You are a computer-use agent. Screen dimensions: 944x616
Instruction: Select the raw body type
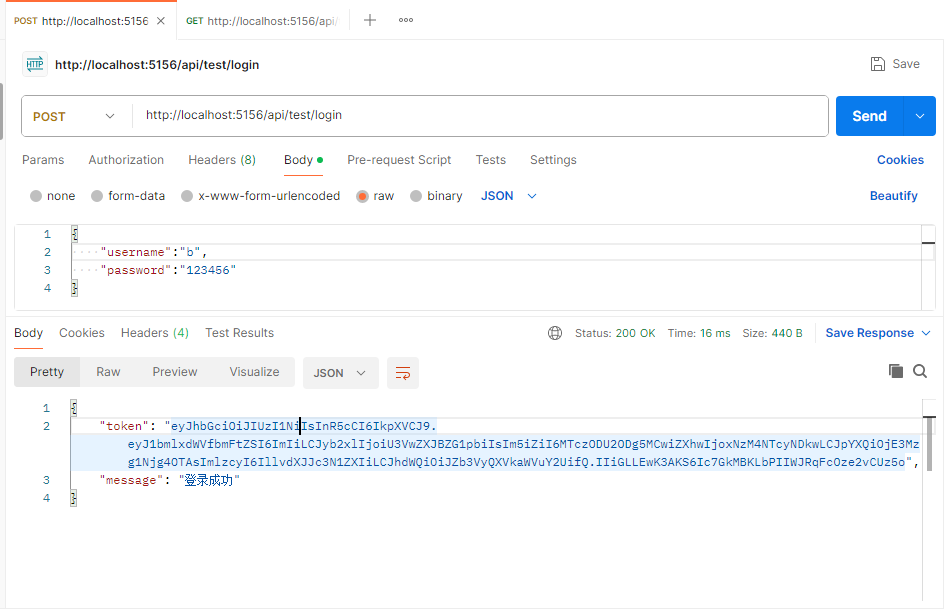(375, 196)
